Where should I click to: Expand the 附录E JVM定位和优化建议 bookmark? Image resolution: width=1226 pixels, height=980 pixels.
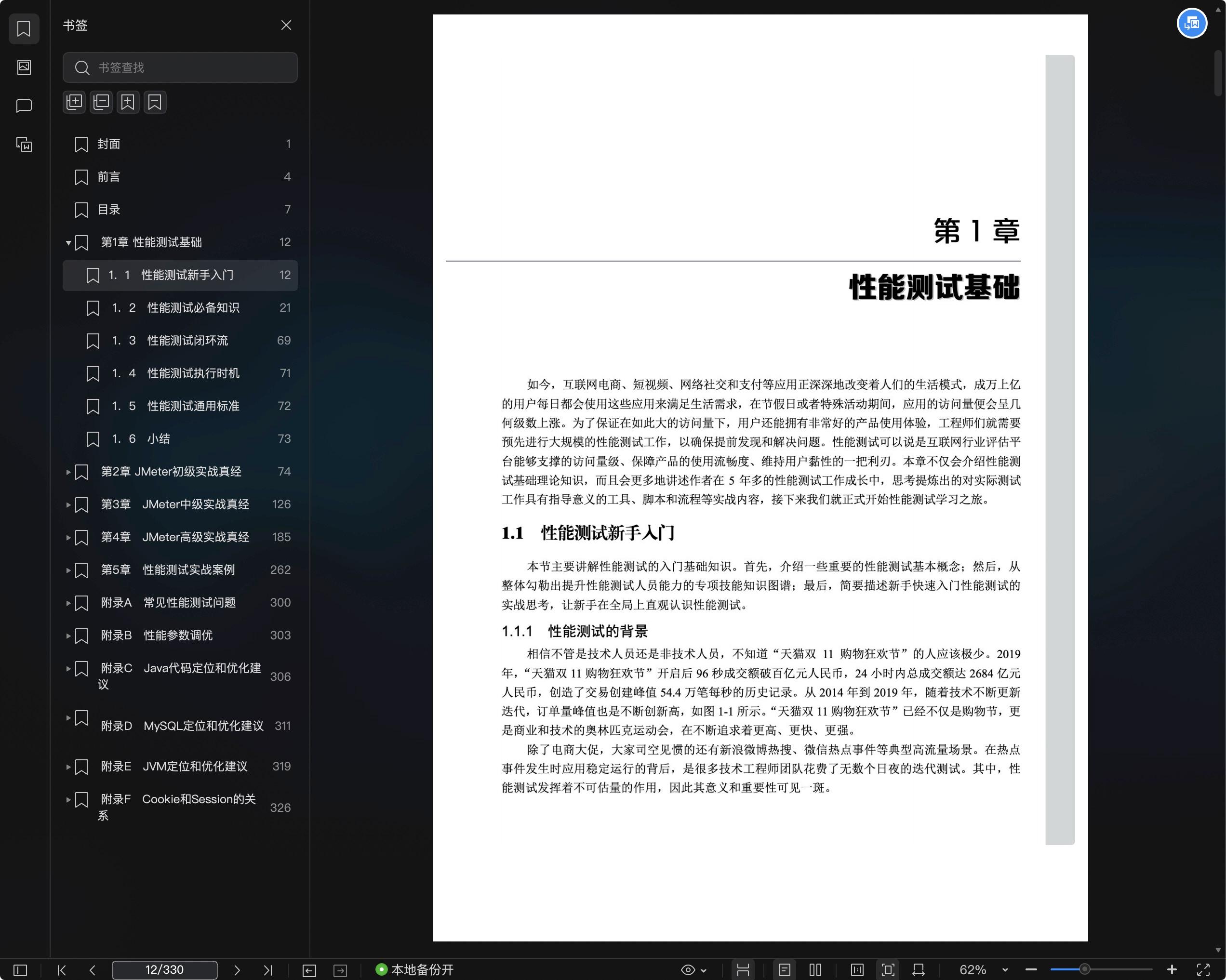coord(68,767)
